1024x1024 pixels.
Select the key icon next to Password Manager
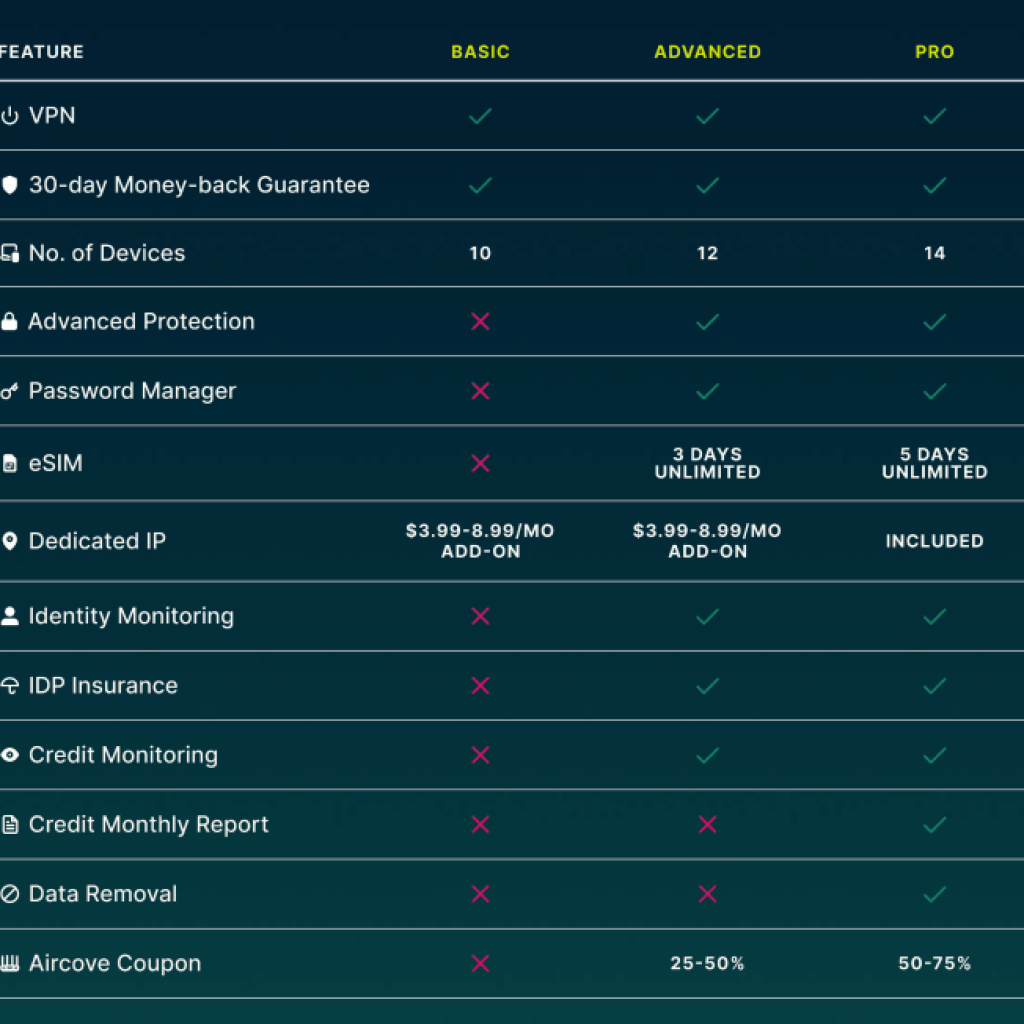coord(11,391)
